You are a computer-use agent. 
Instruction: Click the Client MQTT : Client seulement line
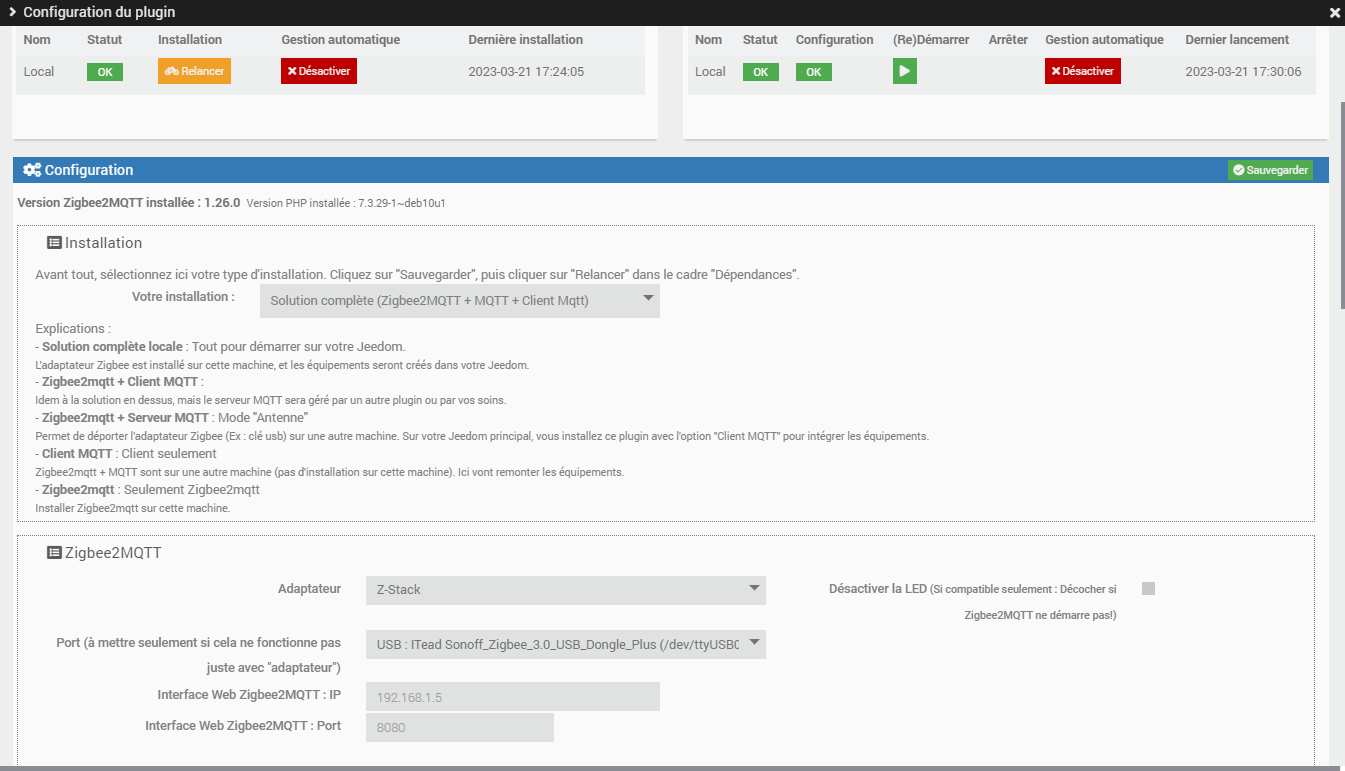tap(126, 454)
